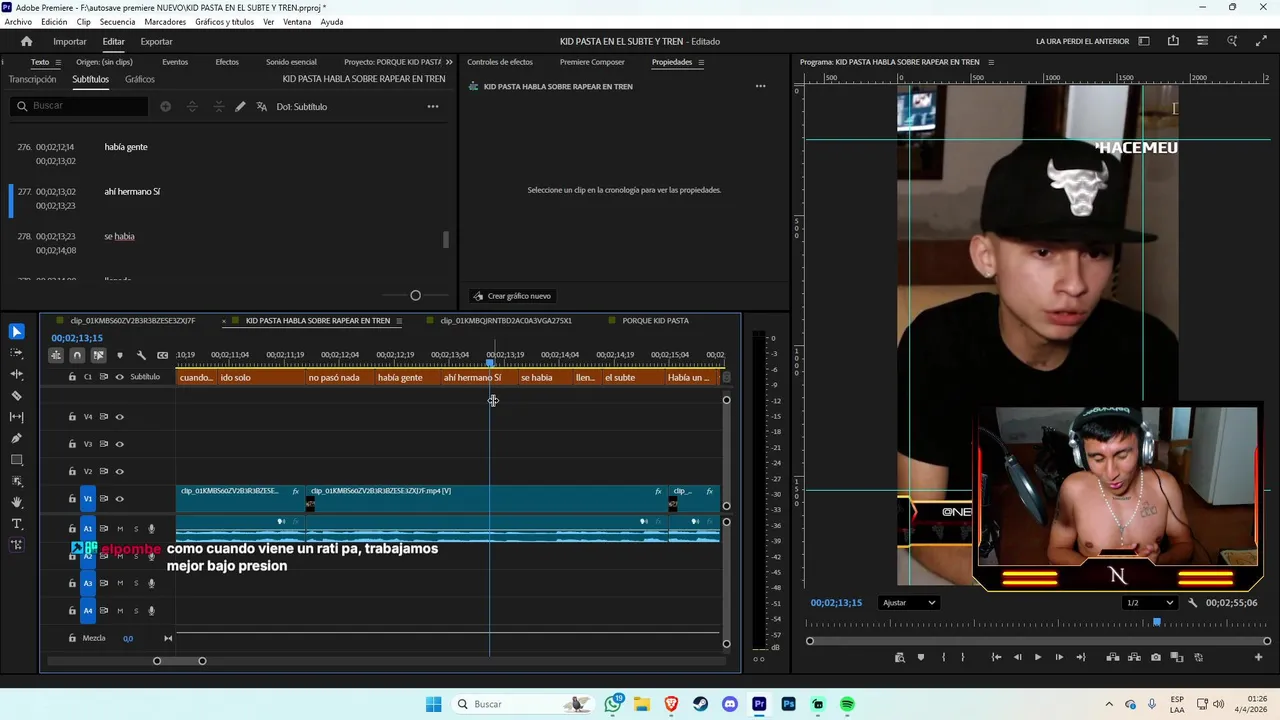Open Subtítulos panel three-dot options
Image resolution: width=1280 pixels, height=720 pixels.
[433, 106]
